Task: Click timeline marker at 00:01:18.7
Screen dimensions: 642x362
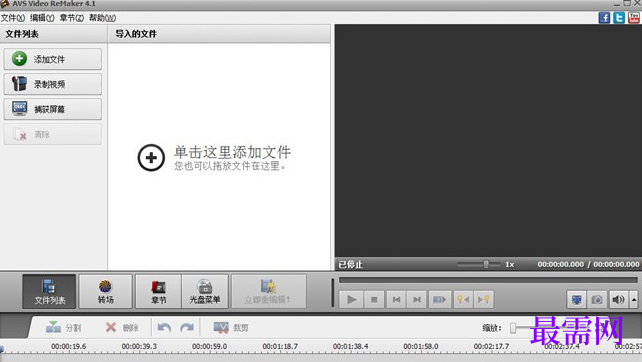Action: click(280, 346)
